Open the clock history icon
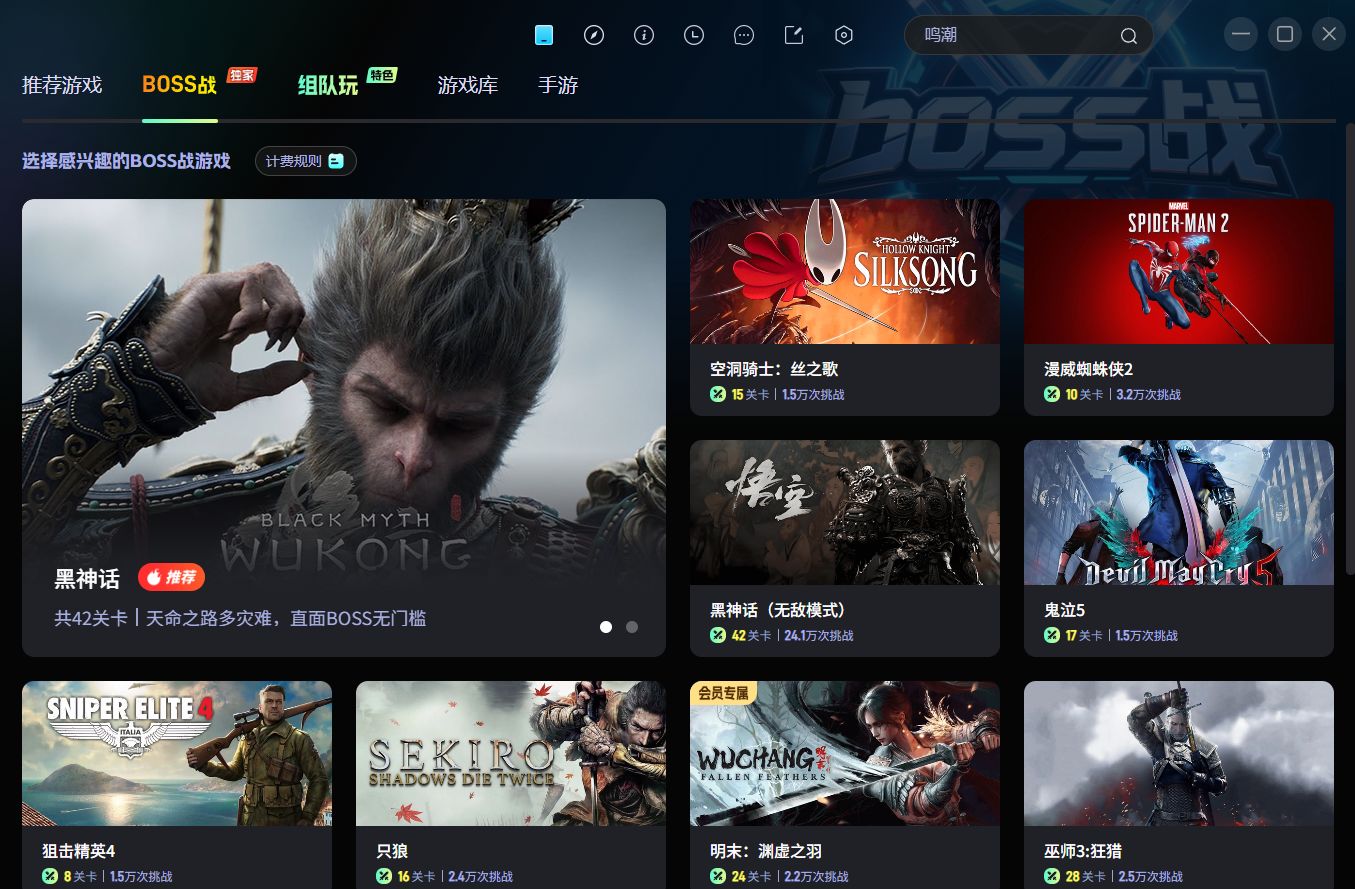 pos(694,35)
